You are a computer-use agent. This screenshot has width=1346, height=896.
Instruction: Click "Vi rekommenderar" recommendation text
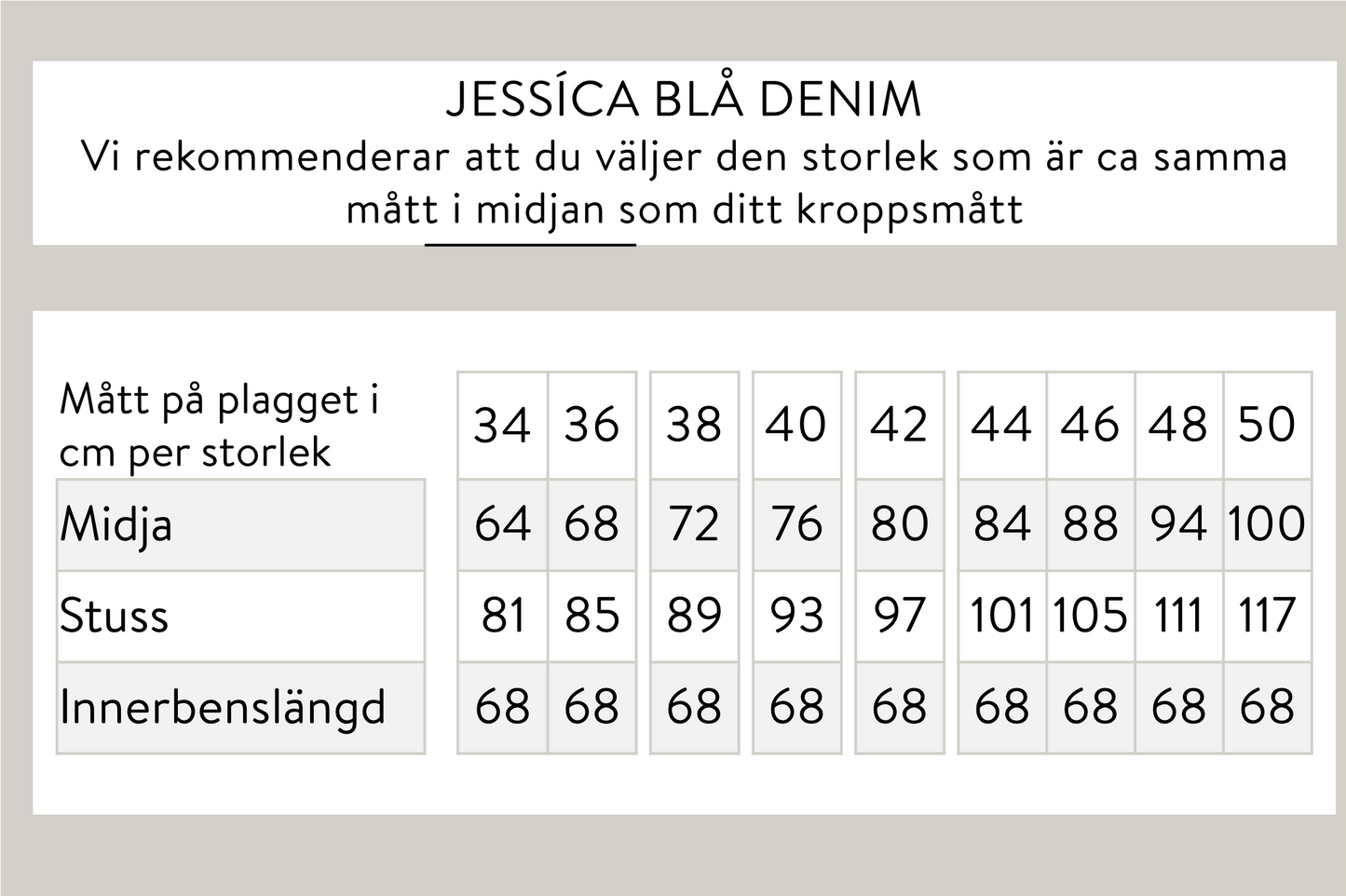(684, 157)
